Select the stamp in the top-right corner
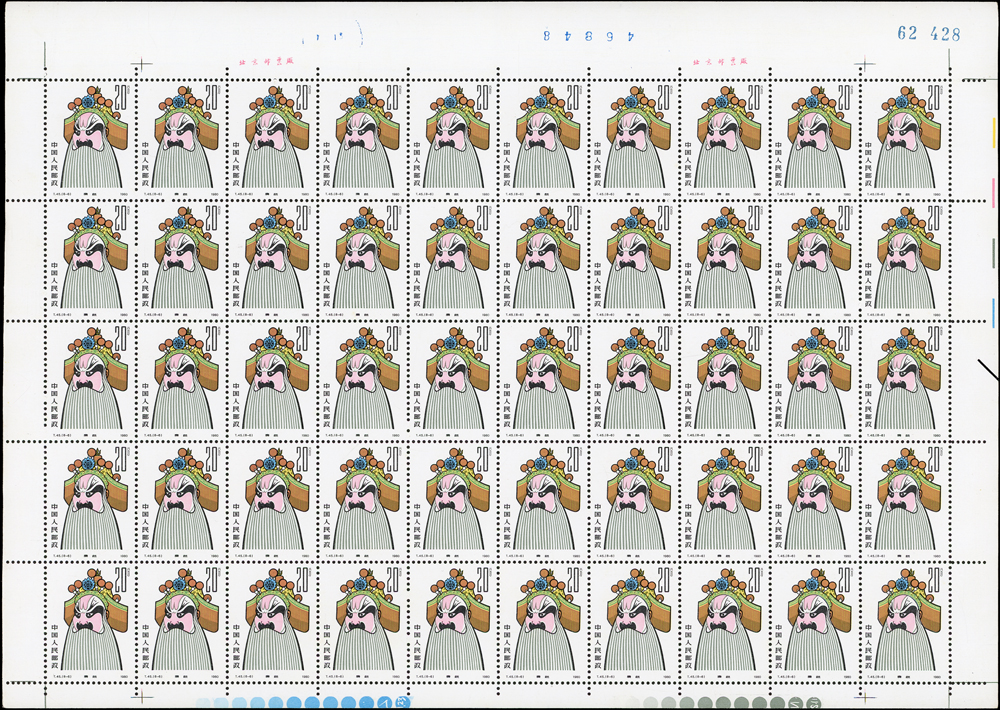This screenshot has height=710, width=1000. pyautogui.click(x=910, y=139)
